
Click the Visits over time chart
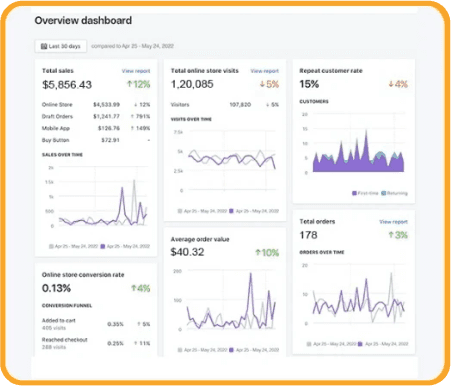[227, 161]
